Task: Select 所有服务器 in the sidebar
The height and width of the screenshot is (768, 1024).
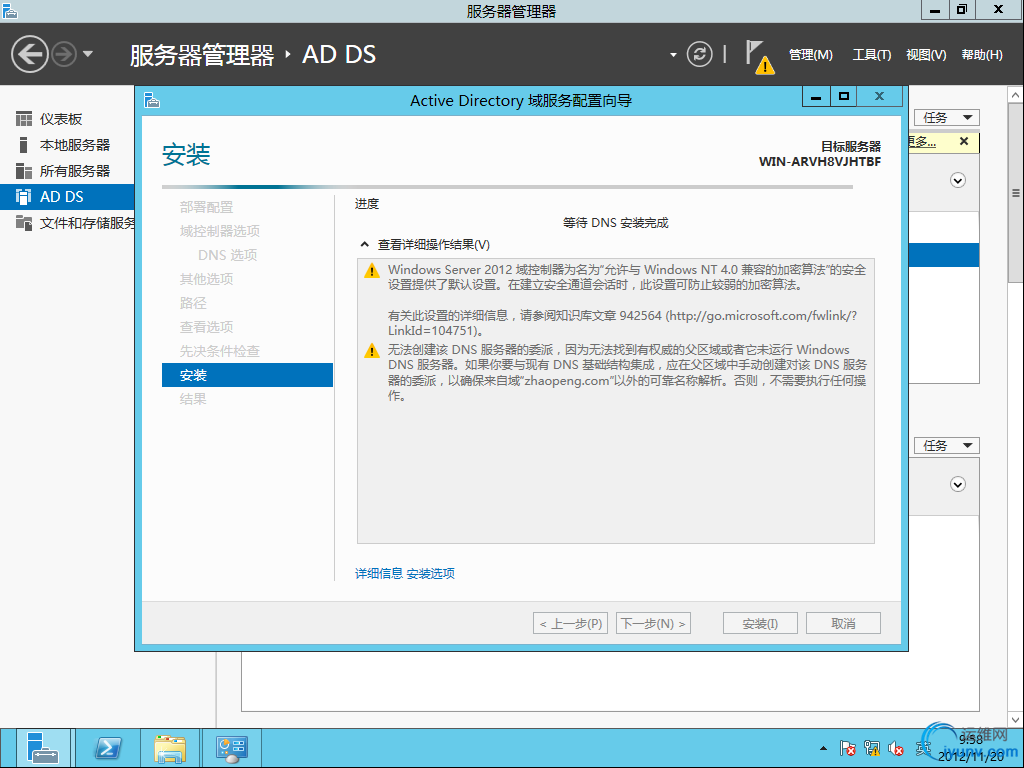Action: point(74,171)
